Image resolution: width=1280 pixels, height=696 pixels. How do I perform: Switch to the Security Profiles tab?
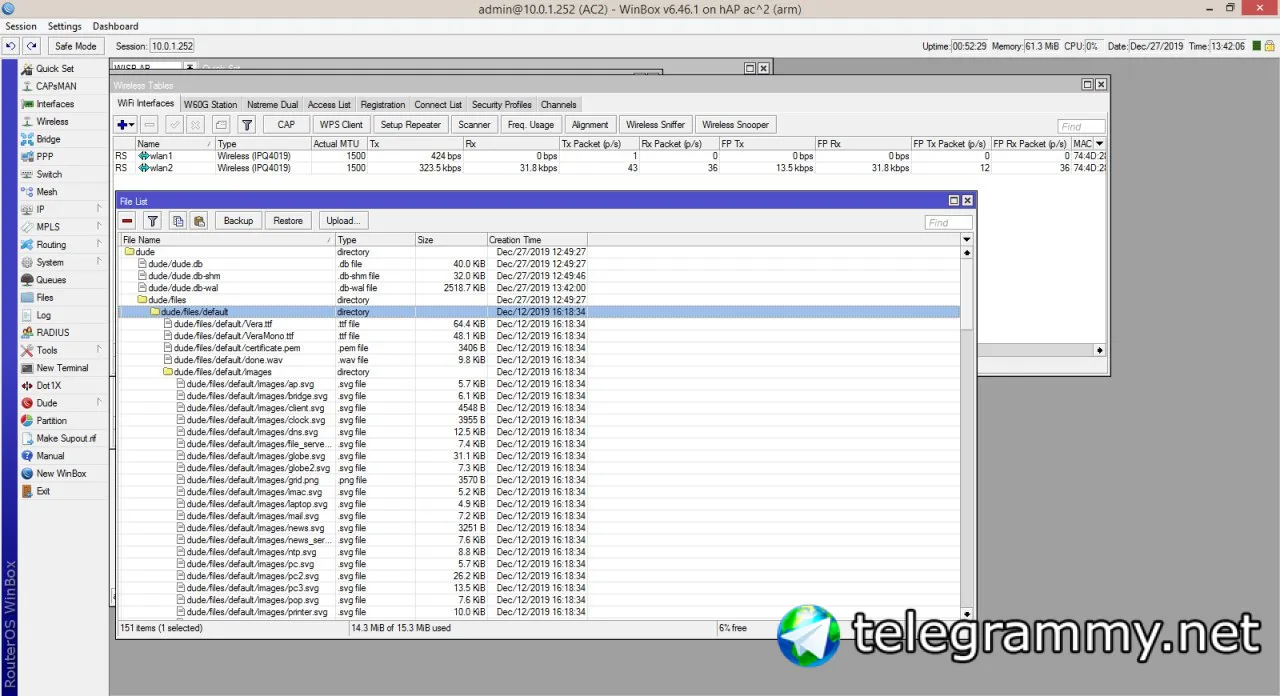click(501, 105)
